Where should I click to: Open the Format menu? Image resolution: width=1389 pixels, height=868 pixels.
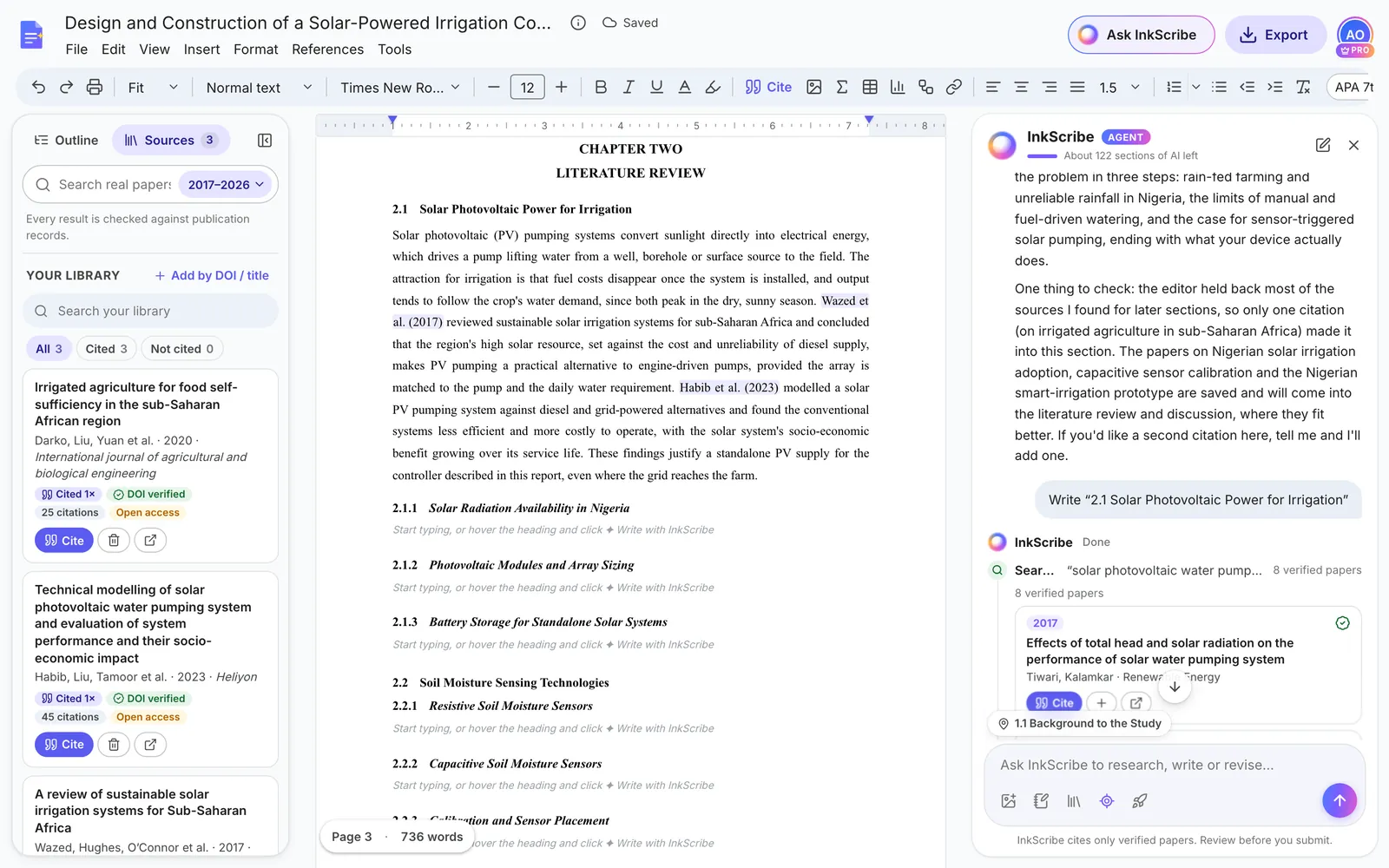click(x=255, y=49)
